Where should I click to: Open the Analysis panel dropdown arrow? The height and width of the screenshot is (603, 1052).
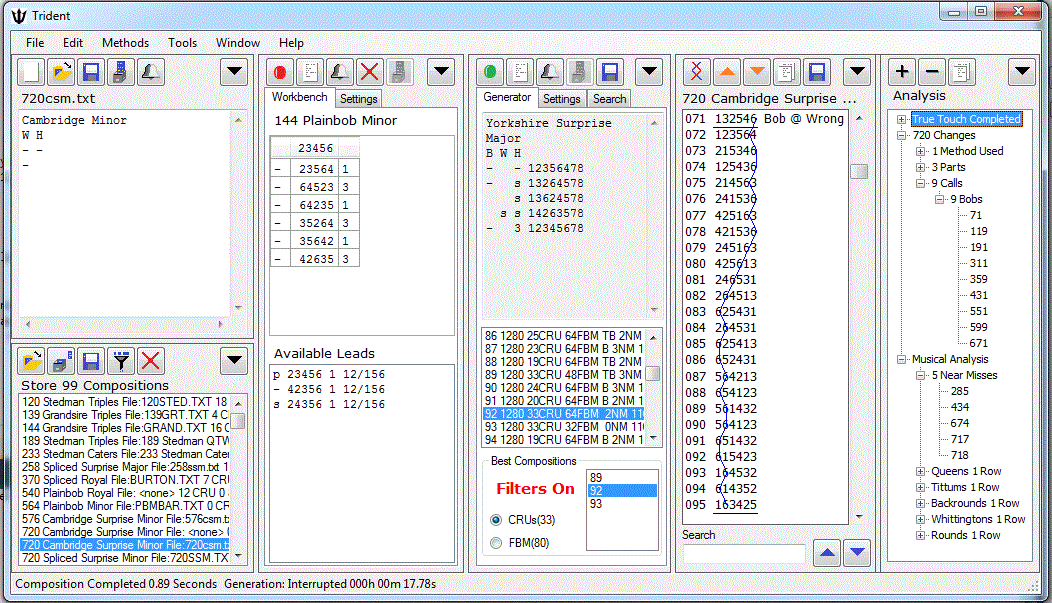tap(1022, 72)
